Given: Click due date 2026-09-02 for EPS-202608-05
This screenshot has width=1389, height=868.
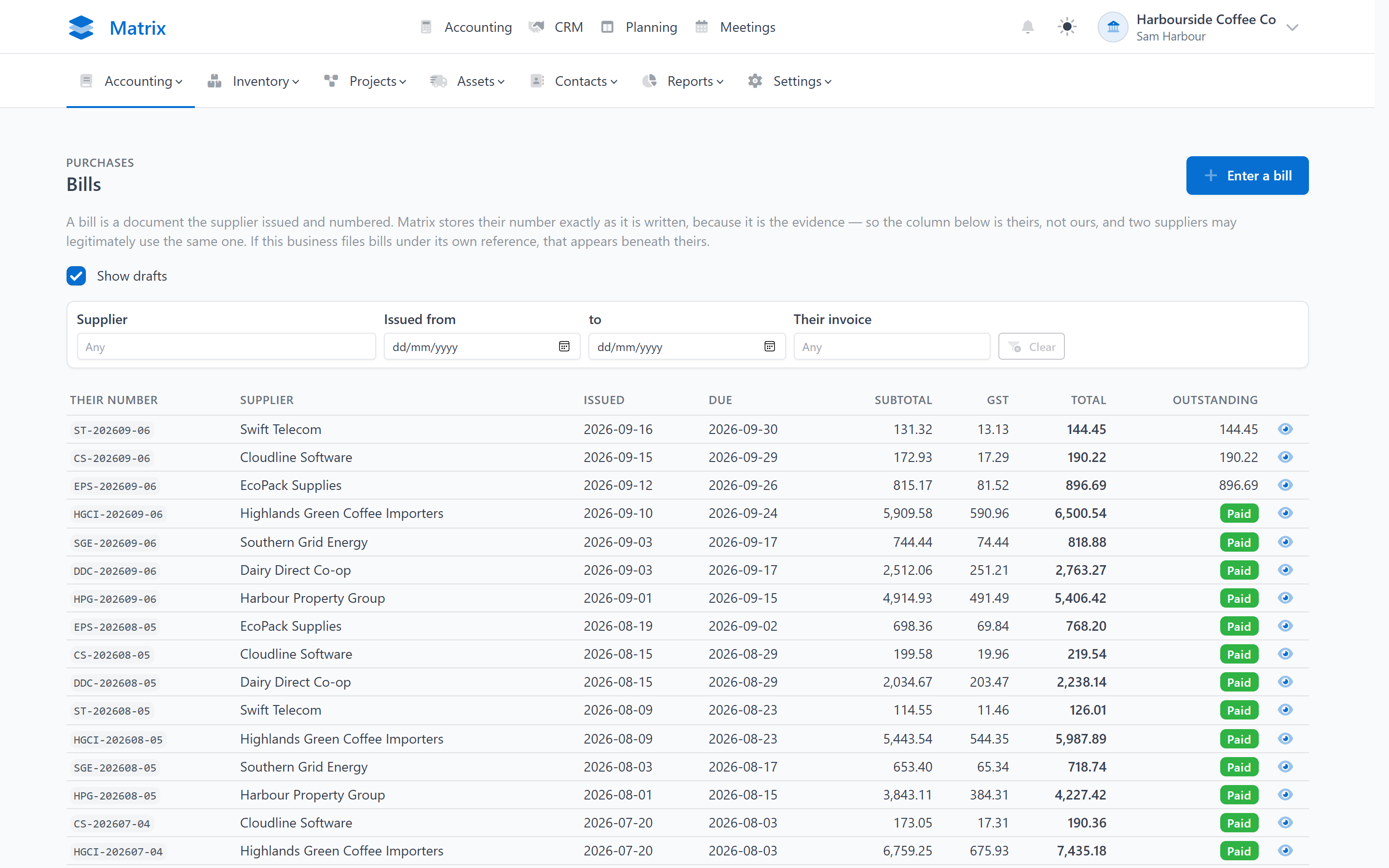Looking at the screenshot, I should [x=743, y=626].
